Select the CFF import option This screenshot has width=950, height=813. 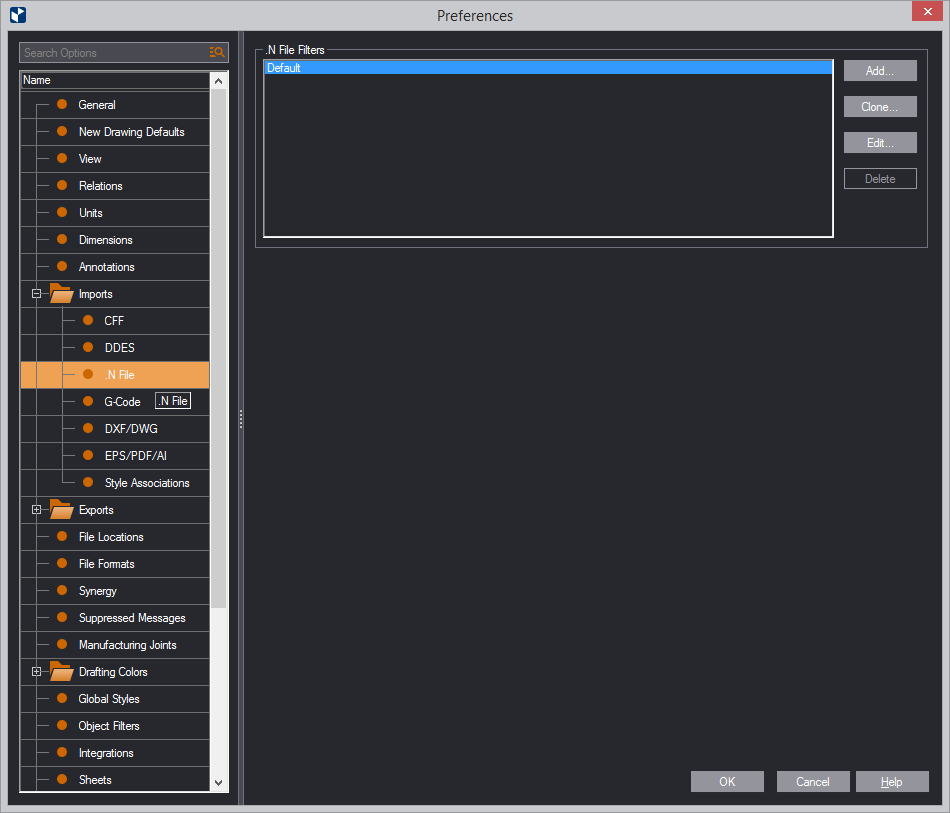(x=114, y=321)
